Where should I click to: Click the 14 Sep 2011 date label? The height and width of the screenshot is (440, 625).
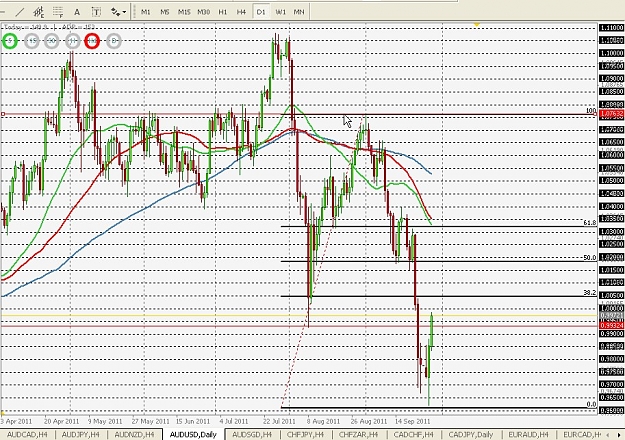(x=413, y=421)
